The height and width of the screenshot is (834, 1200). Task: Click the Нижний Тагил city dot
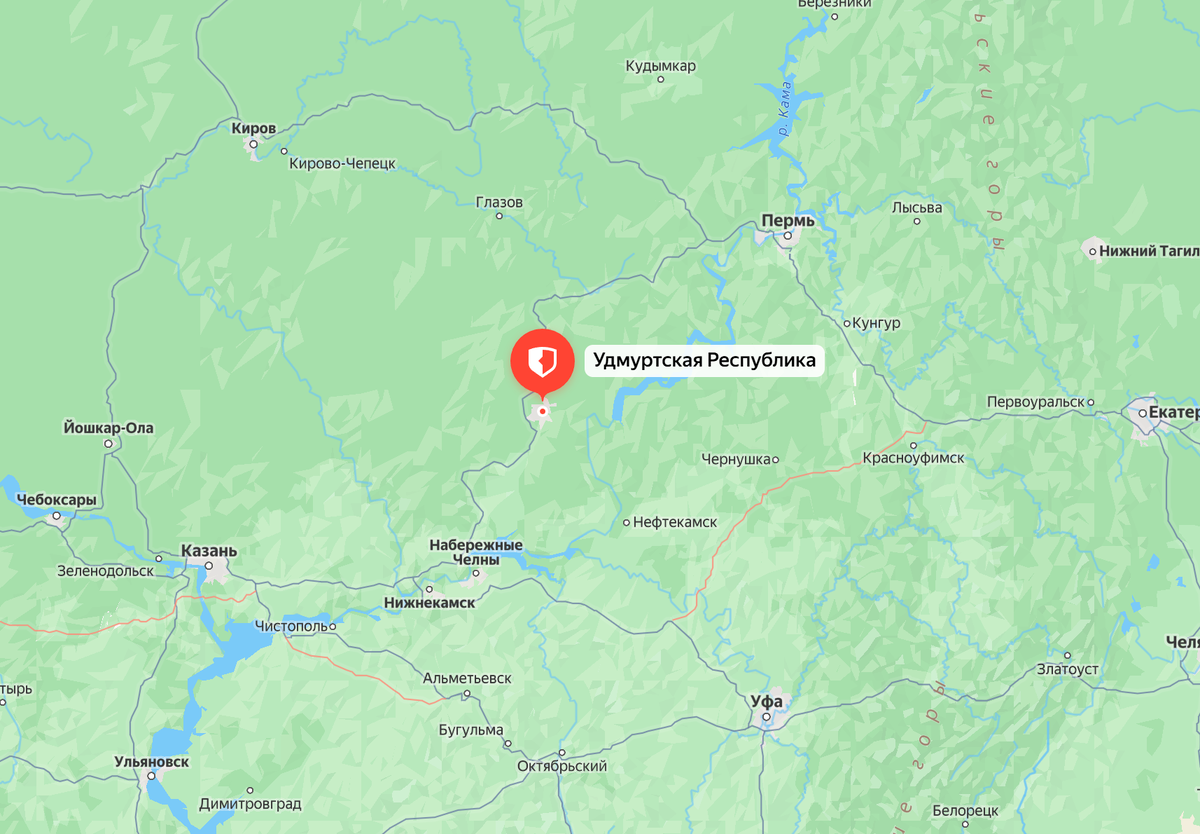1093,252
